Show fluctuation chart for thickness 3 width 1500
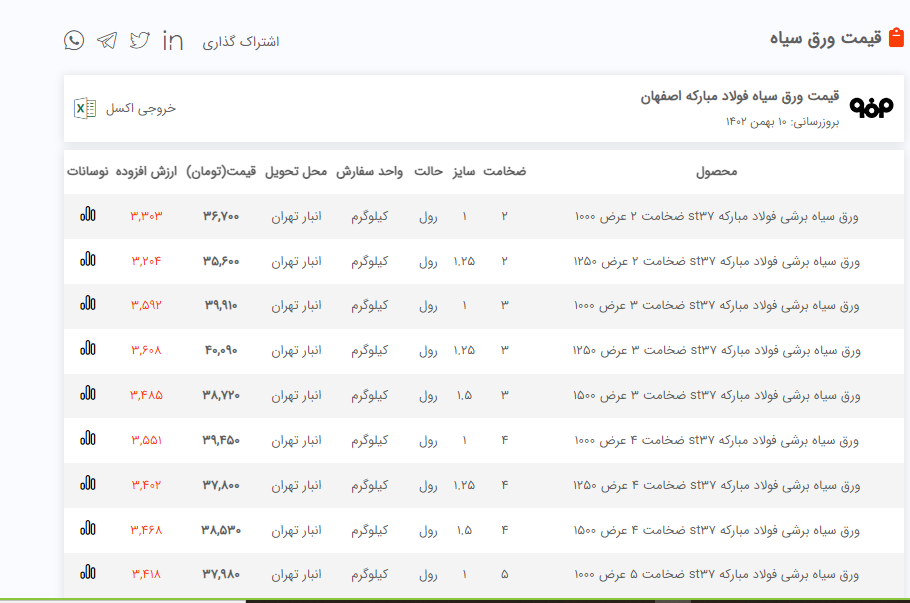The width and height of the screenshot is (910, 603). [88, 395]
